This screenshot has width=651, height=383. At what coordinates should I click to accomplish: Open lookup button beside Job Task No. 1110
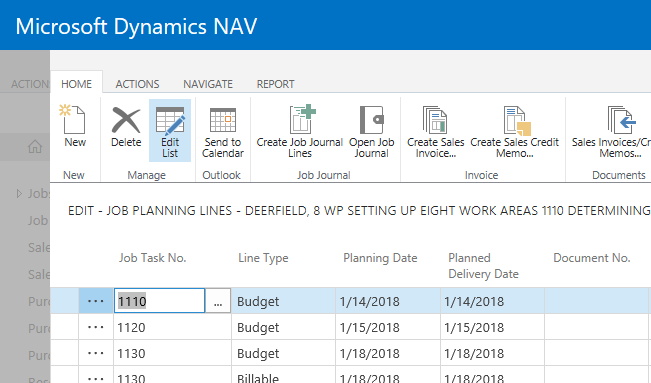218,301
